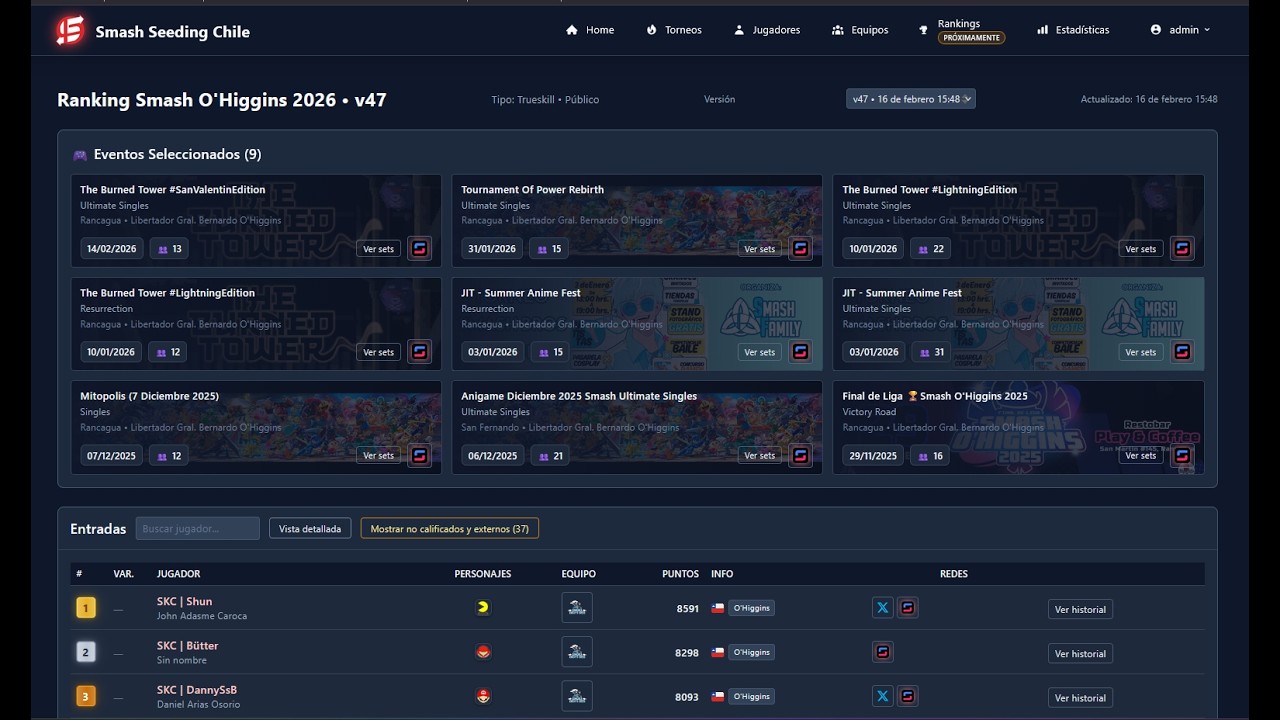
Task: Click date 14/02/2026 on SanValentinEdition card
Action: pyautogui.click(x=110, y=249)
